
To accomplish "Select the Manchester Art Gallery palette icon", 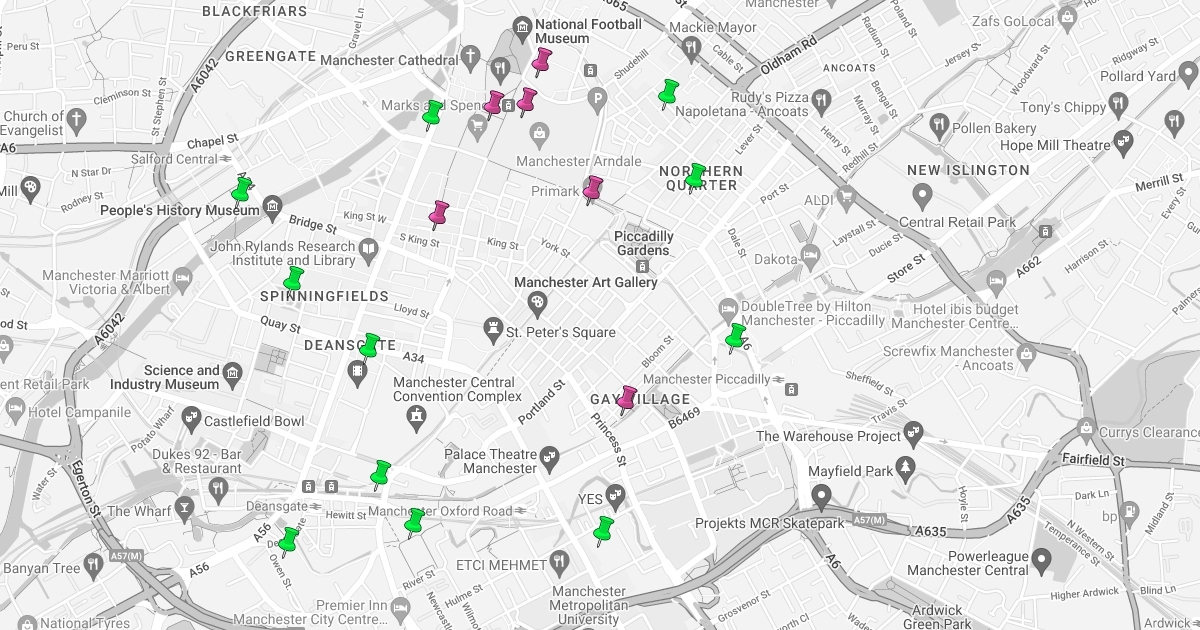I will (537, 301).
